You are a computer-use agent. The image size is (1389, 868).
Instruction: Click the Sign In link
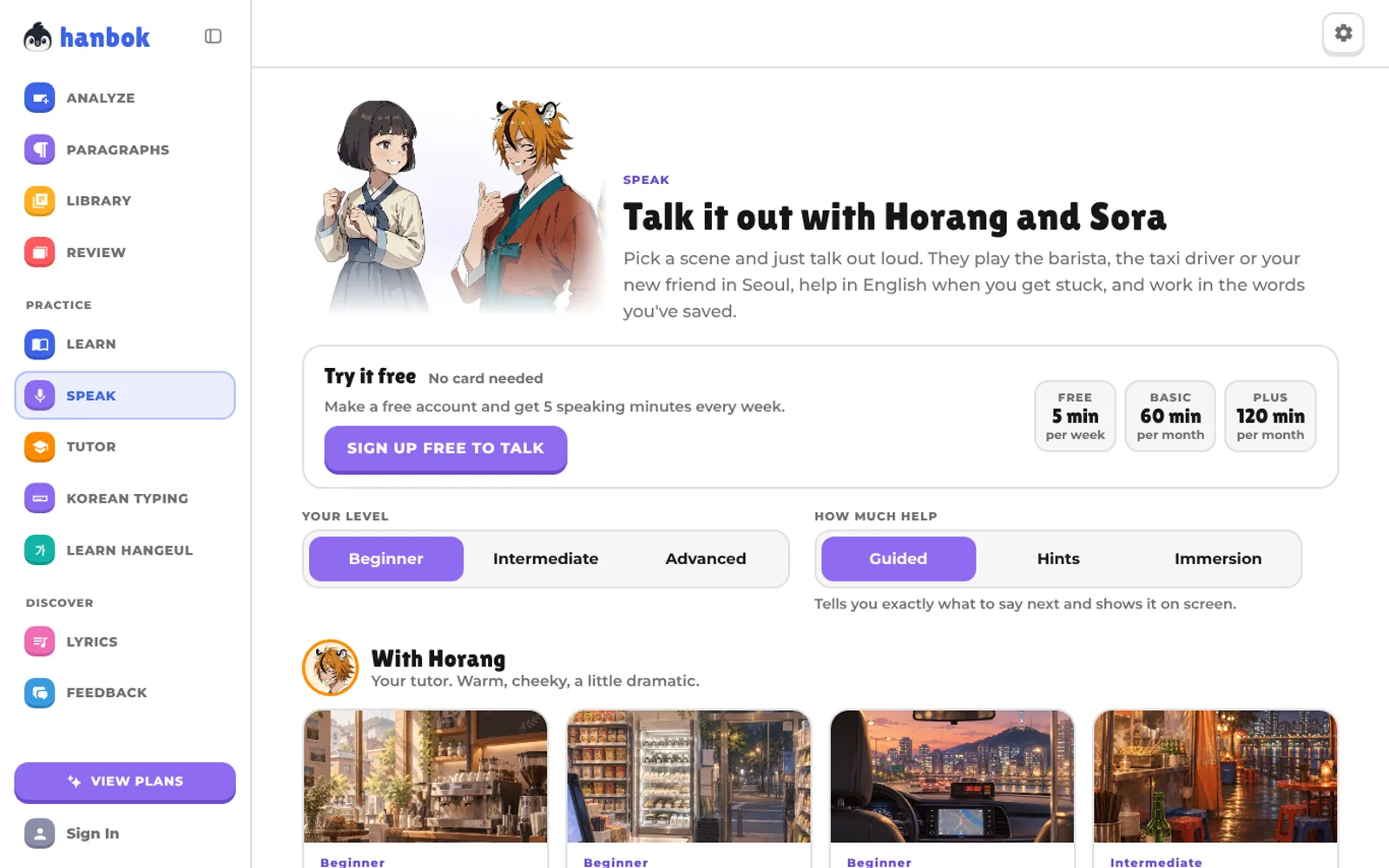[93, 833]
